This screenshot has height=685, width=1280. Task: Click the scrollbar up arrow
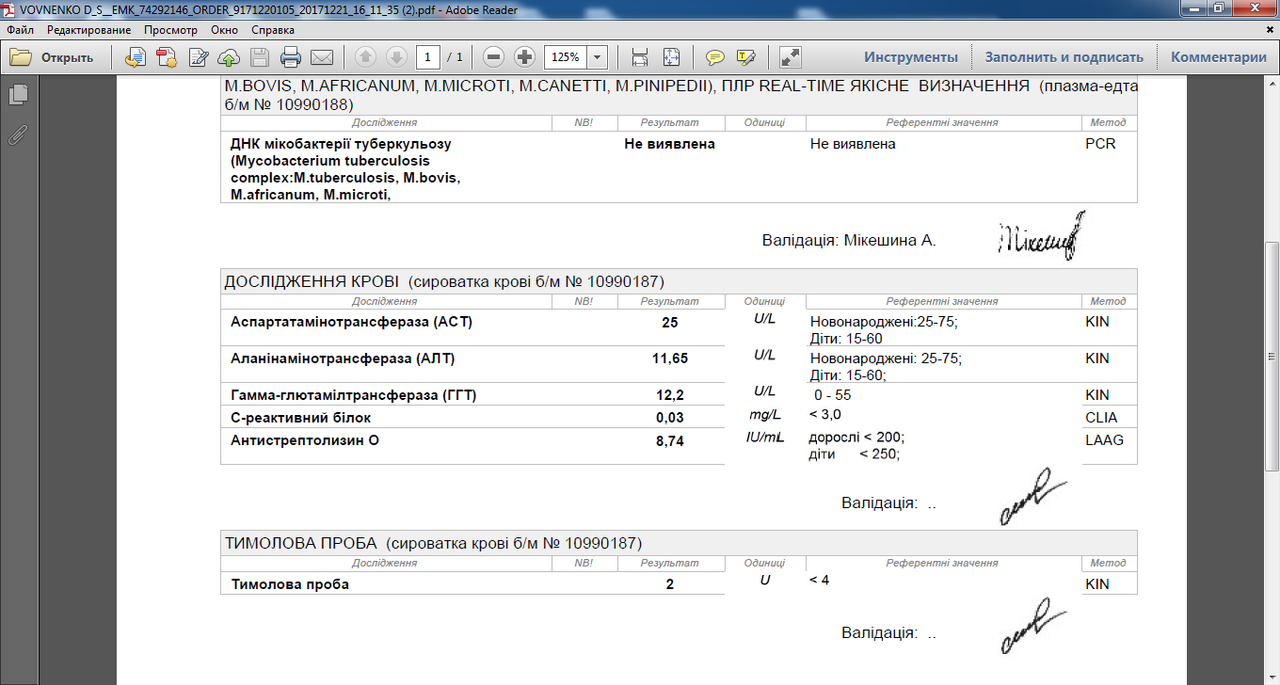(1272, 84)
